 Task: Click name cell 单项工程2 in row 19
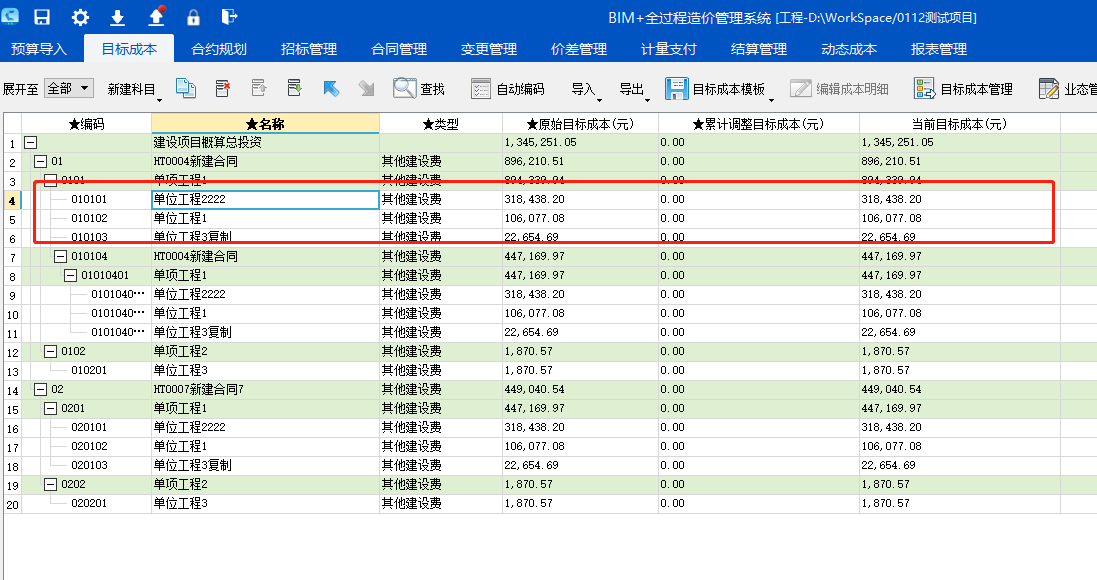[x=265, y=484]
